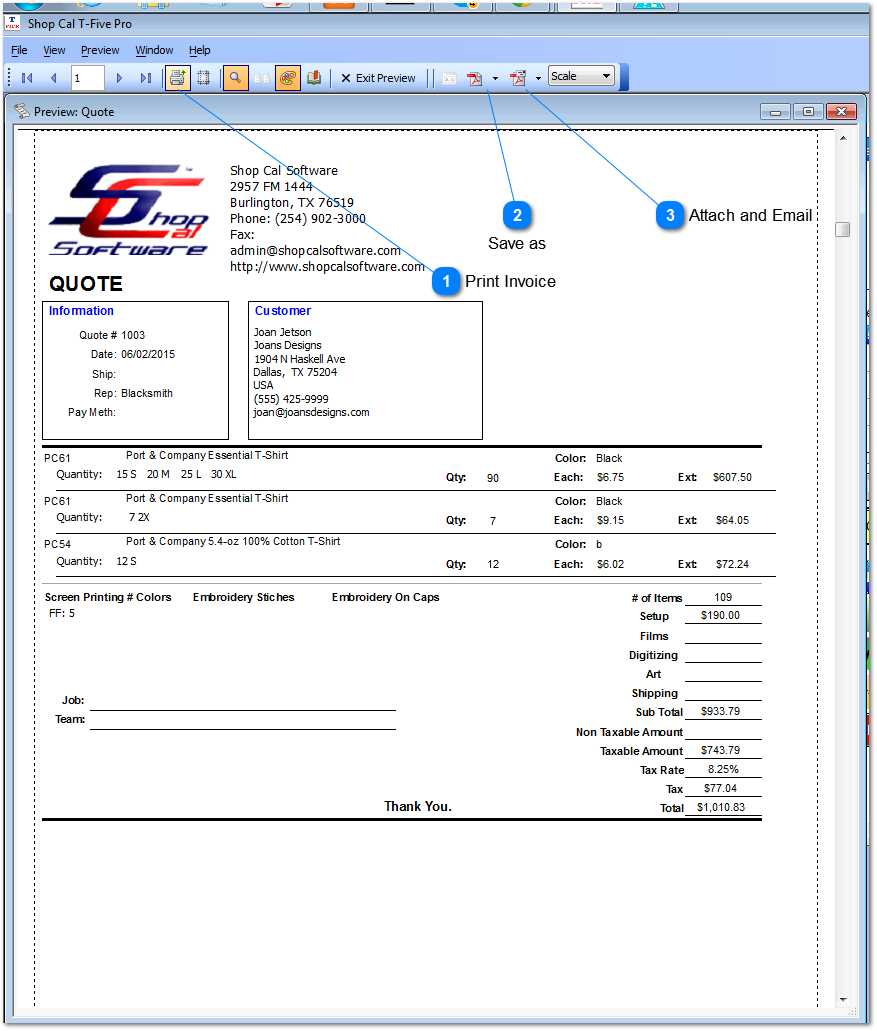Click the scroll down arrow
Screen dimensions: 877x1031
tap(843, 999)
